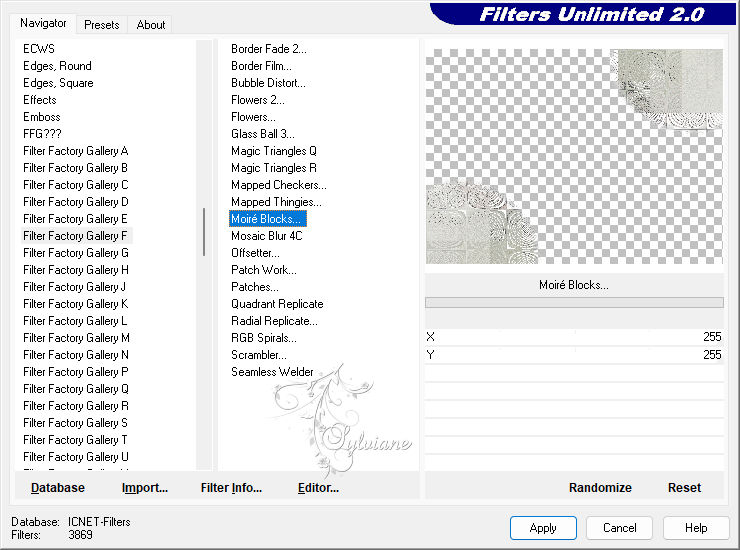
Task: Choose RGB Spirals... filter
Action: [264, 338]
